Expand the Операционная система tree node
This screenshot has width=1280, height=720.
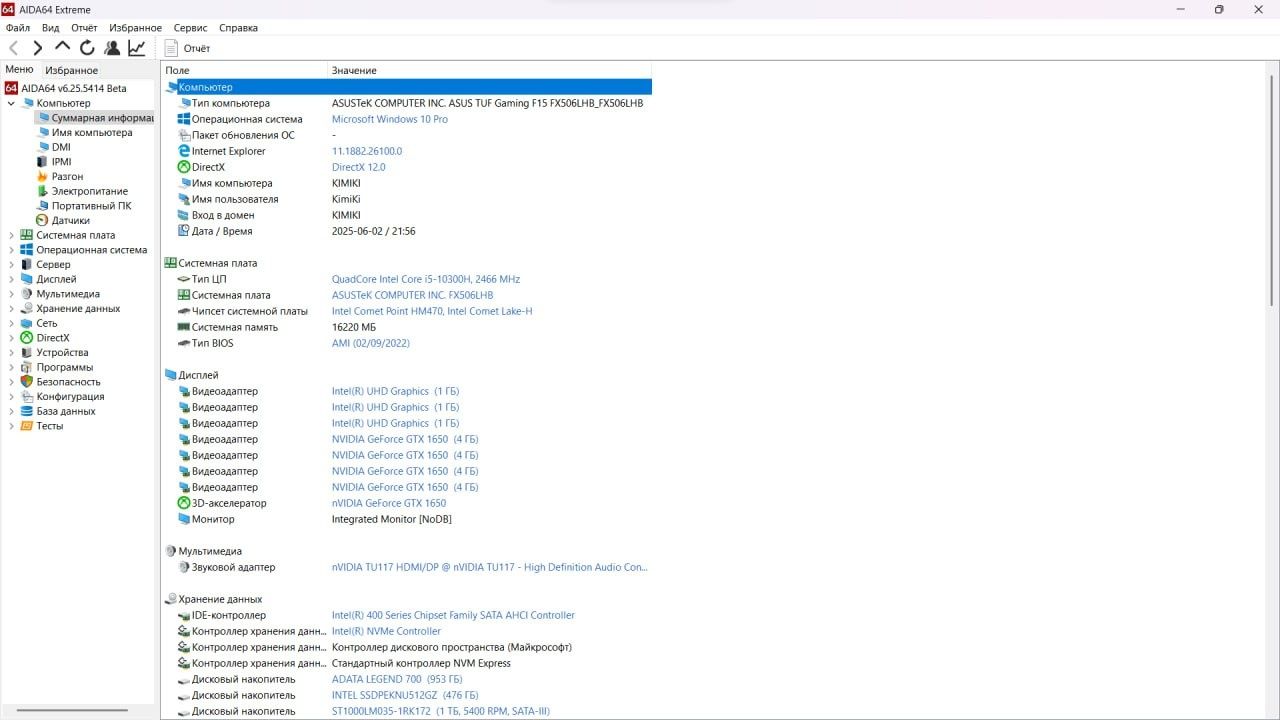[12, 250]
